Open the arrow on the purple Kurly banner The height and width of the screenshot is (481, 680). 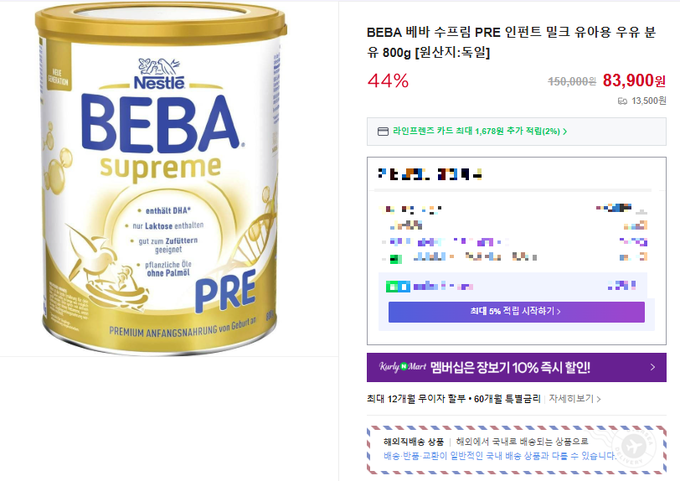(x=653, y=368)
